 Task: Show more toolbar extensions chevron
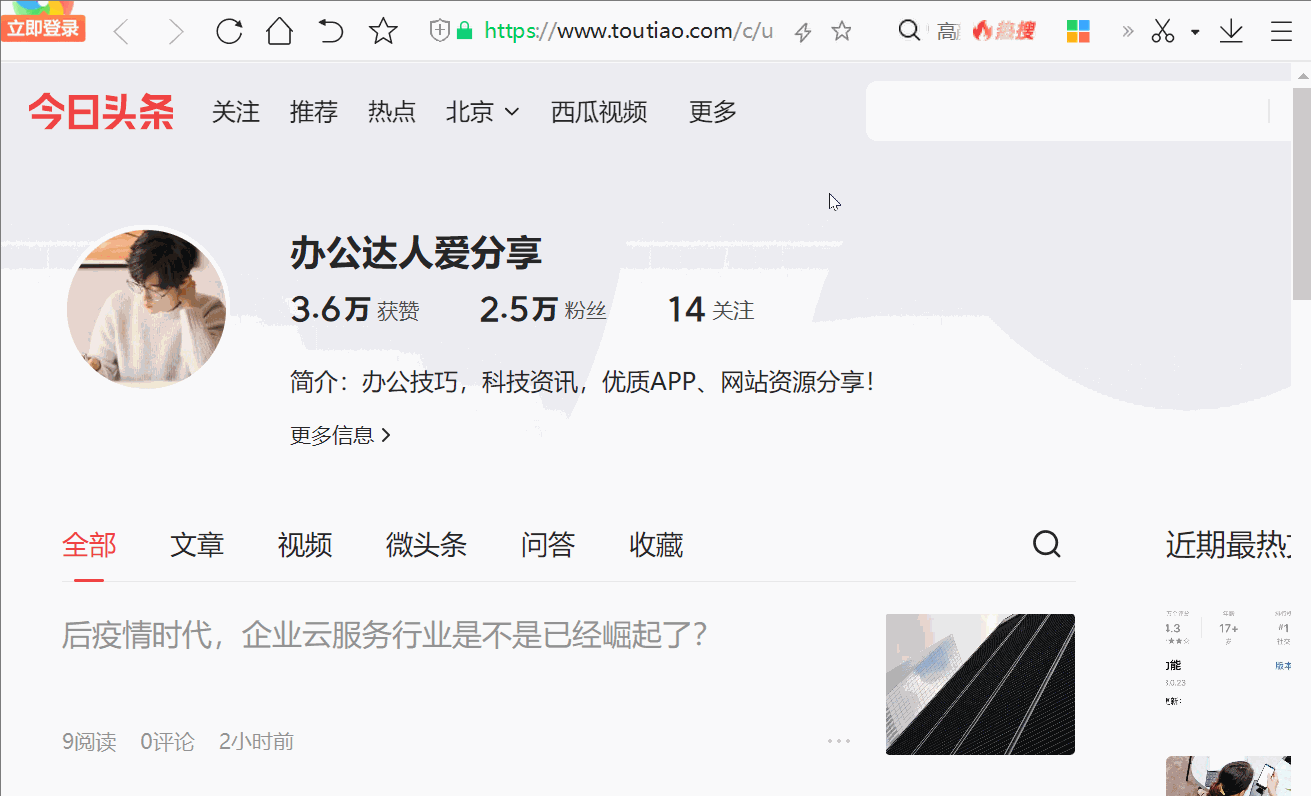point(1128,32)
